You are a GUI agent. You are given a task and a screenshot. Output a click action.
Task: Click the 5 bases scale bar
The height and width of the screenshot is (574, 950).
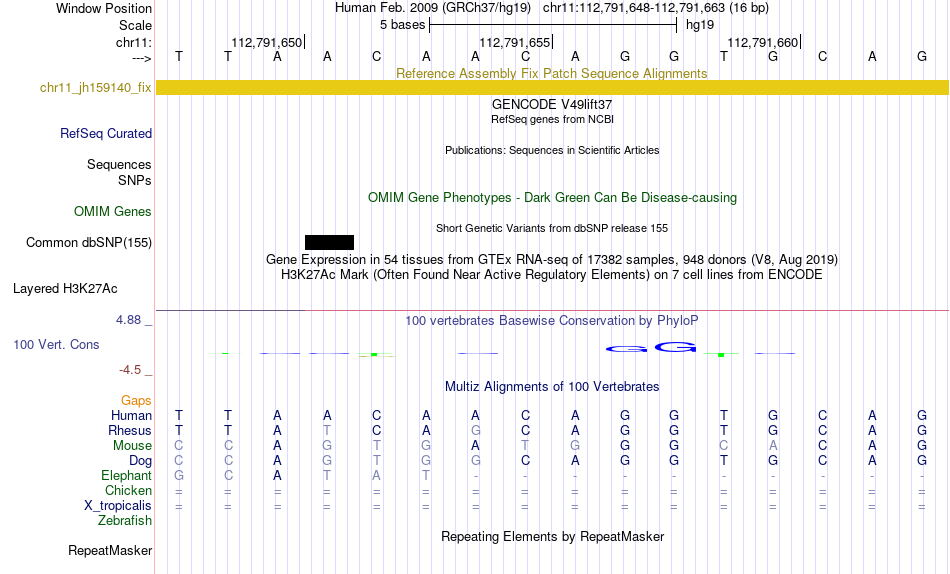point(553,25)
